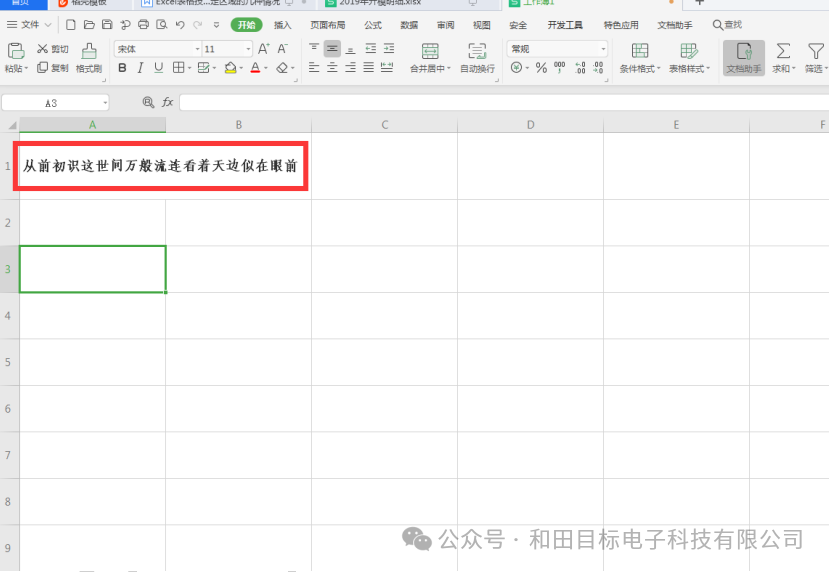Expand the currency format dropdown arrow

[527, 68]
